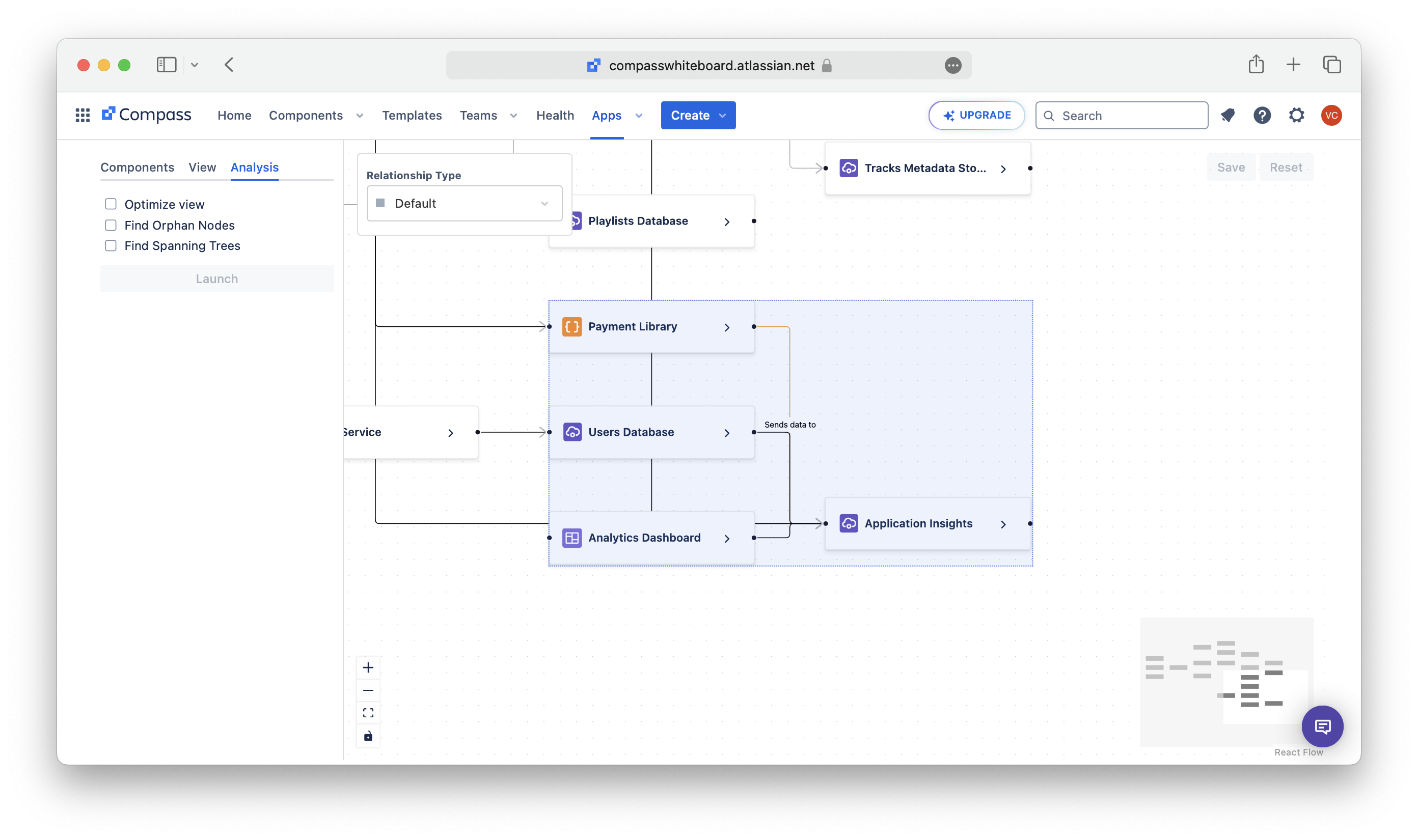
Task: Click the fit view icon
Action: pos(368,713)
